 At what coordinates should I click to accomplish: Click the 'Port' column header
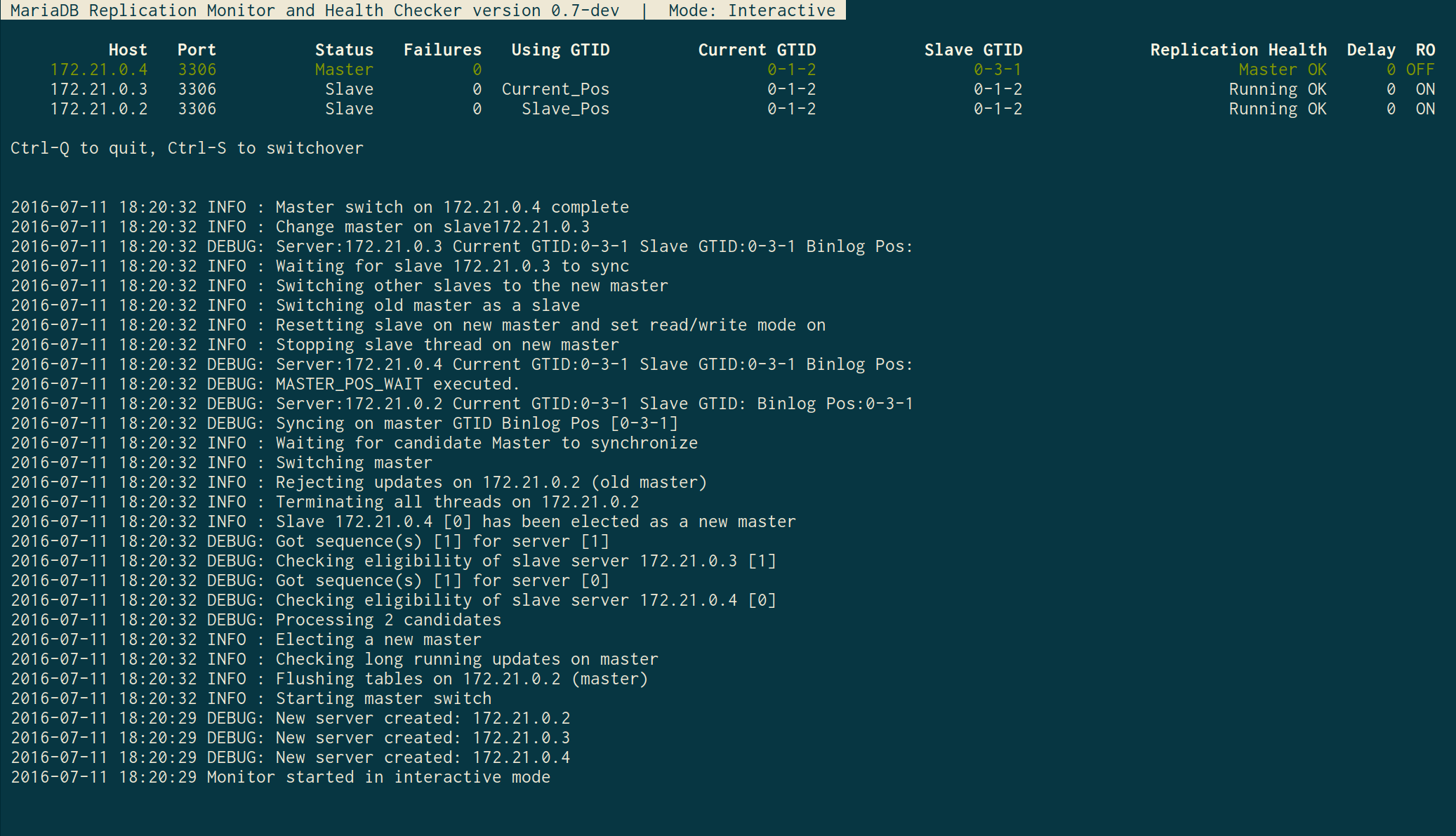[x=197, y=50]
